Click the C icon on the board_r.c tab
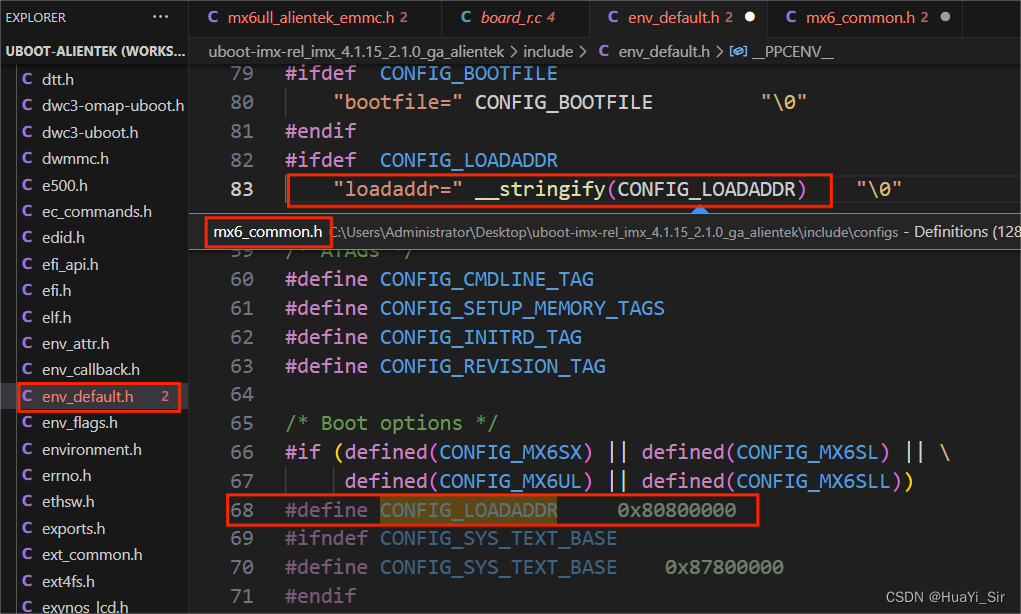 pyautogui.click(x=466, y=17)
